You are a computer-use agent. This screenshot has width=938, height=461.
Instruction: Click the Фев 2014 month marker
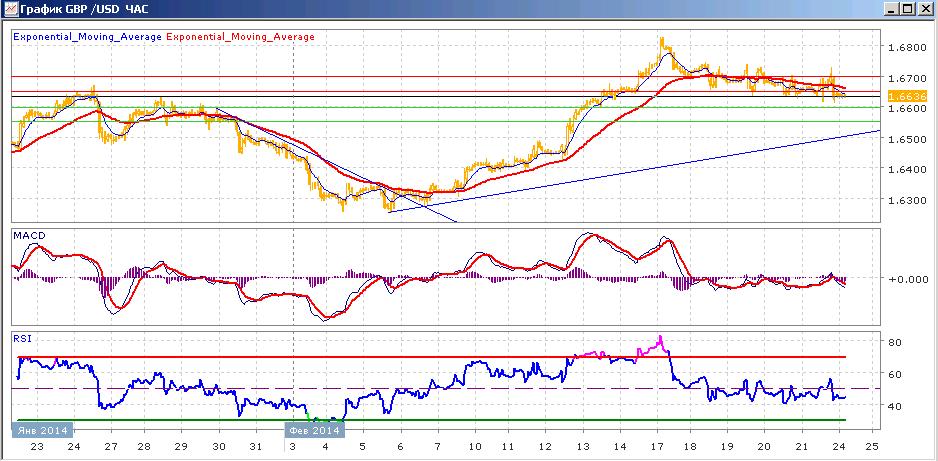(x=314, y=430)
